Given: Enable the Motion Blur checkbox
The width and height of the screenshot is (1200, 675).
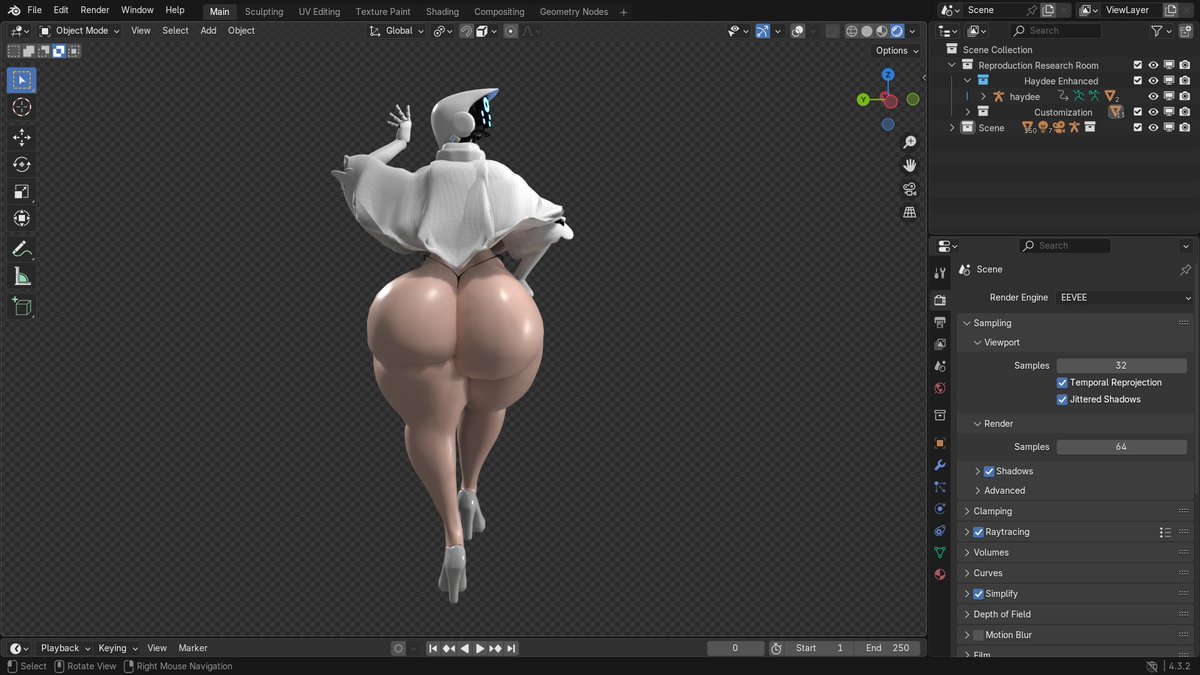Looking at the screenshot, I should (x=978, y=635).
